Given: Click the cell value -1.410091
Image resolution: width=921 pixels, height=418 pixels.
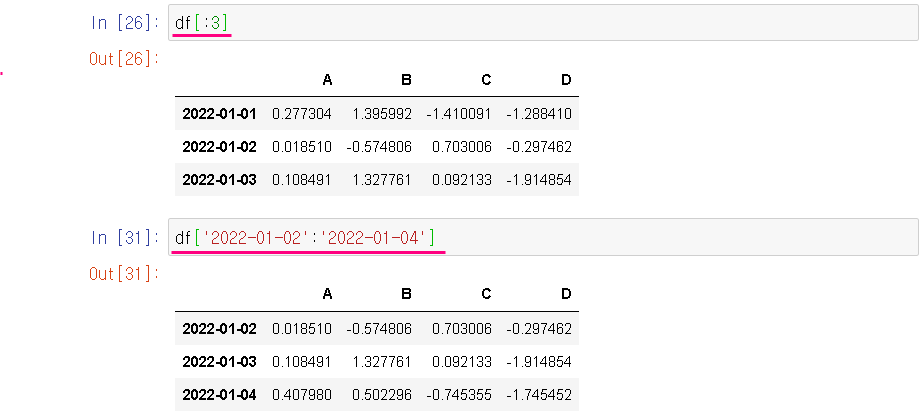Looking at the screenshot, I should pos(459,113).
